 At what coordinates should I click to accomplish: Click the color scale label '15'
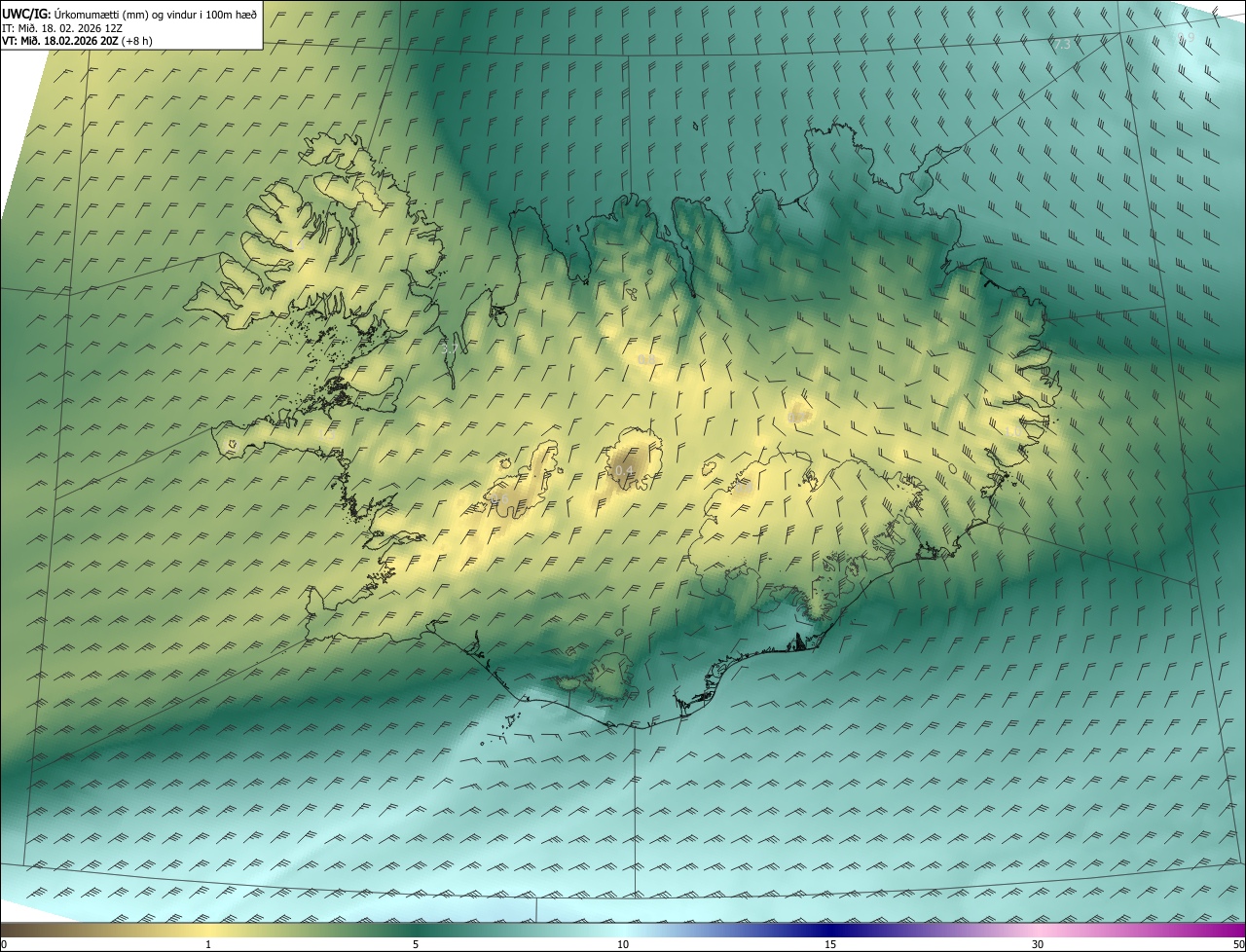click(830, 944)
